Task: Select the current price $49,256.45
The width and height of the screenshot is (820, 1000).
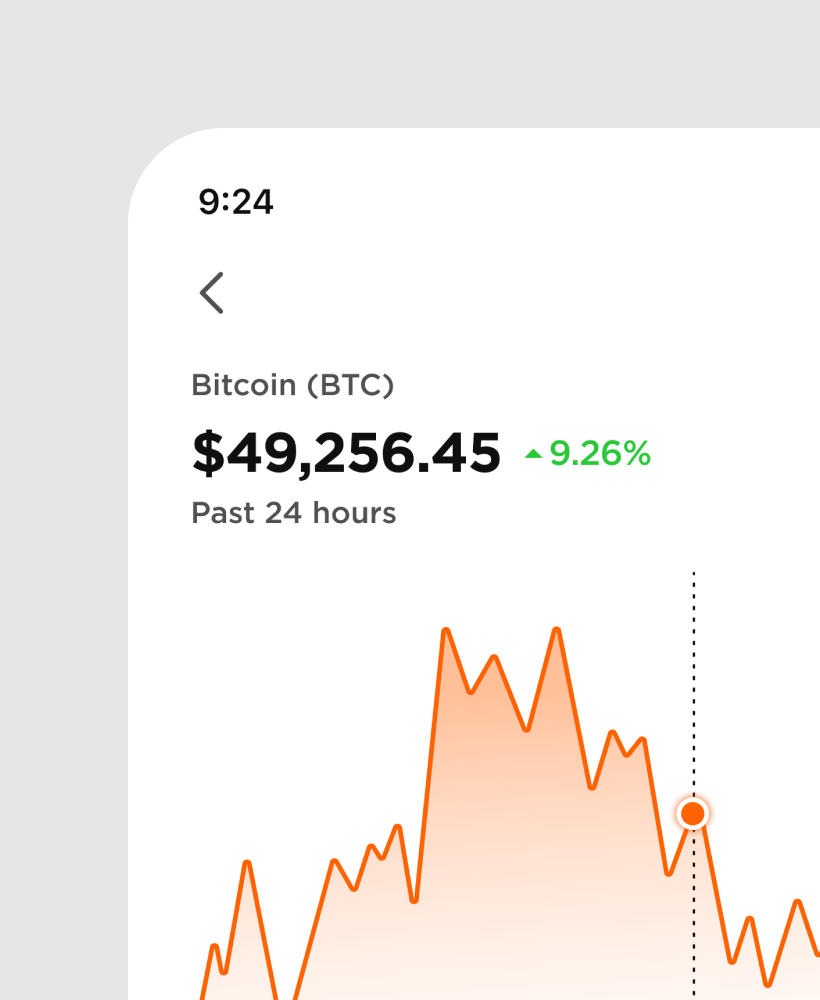Action: pyautogui.click(x=345, y=452)
